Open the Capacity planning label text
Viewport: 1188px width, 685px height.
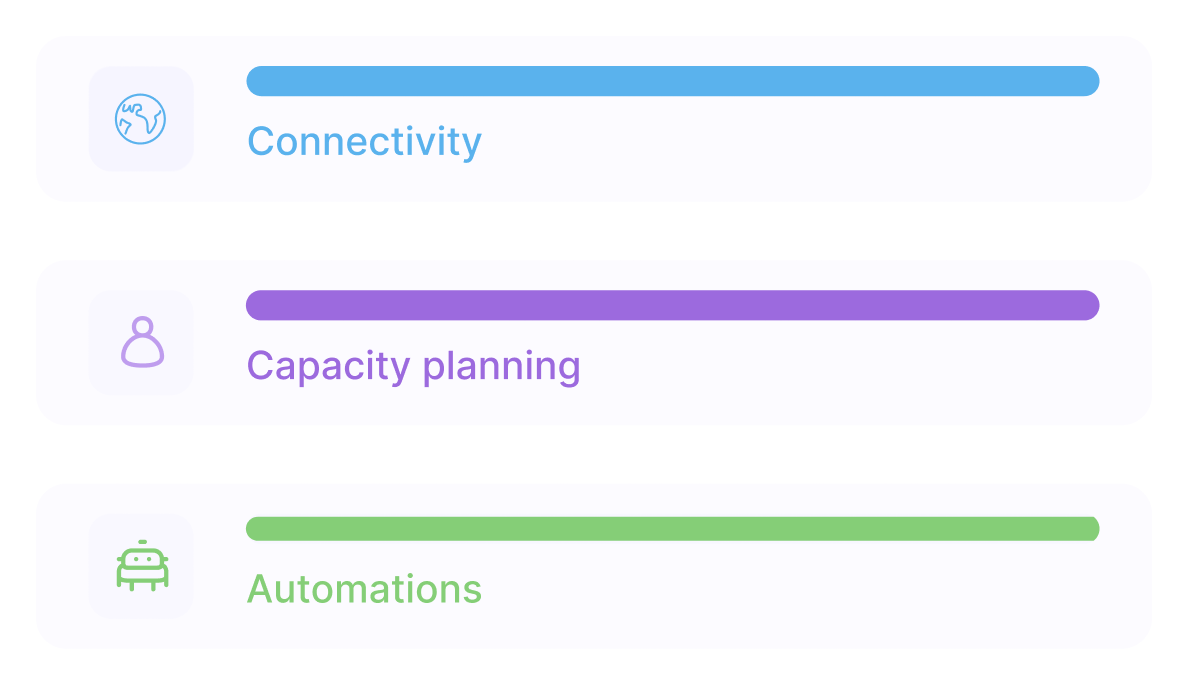point(413,366)
